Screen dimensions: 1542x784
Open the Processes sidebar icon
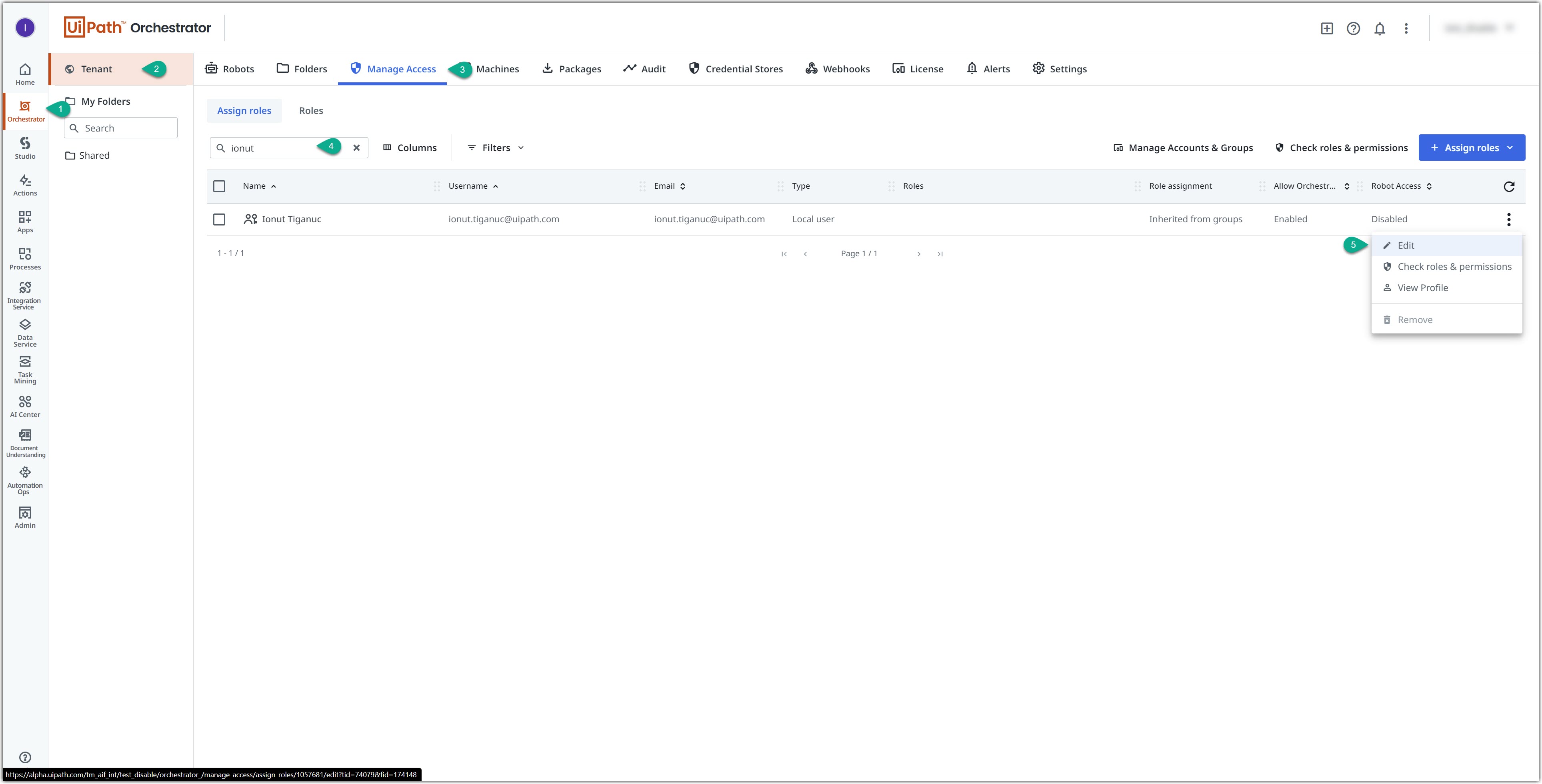coord(24,259)
